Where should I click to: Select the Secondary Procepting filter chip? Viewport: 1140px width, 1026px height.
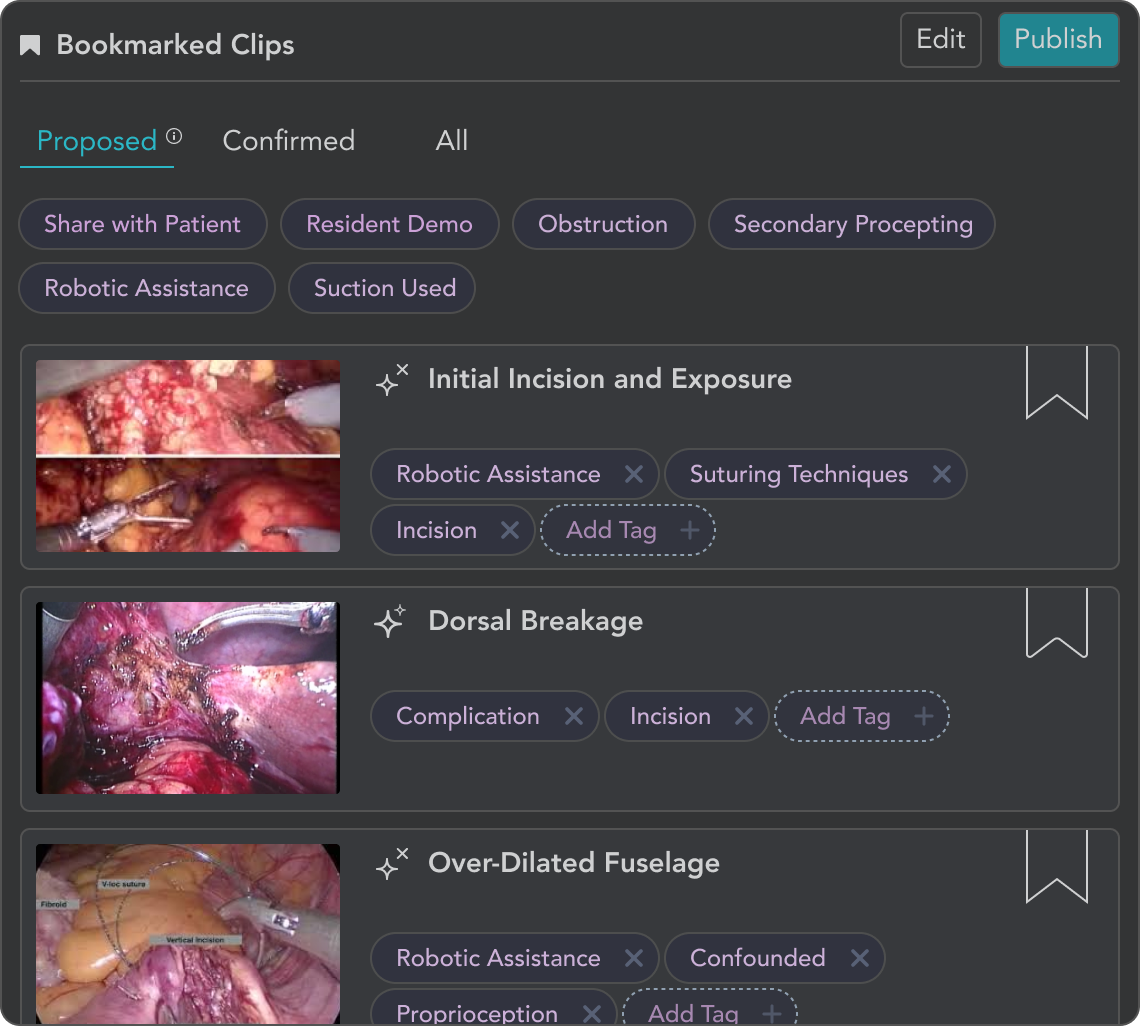[x=852, y=224]
